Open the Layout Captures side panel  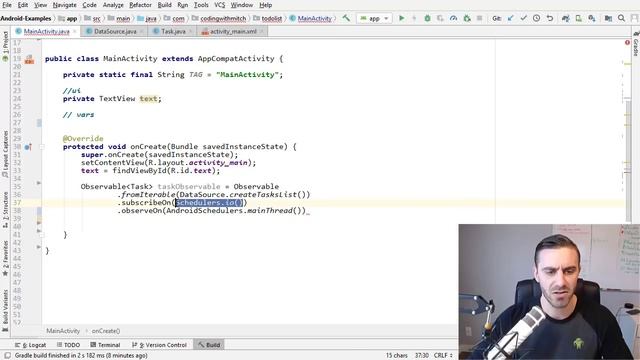tap(5, 154)
